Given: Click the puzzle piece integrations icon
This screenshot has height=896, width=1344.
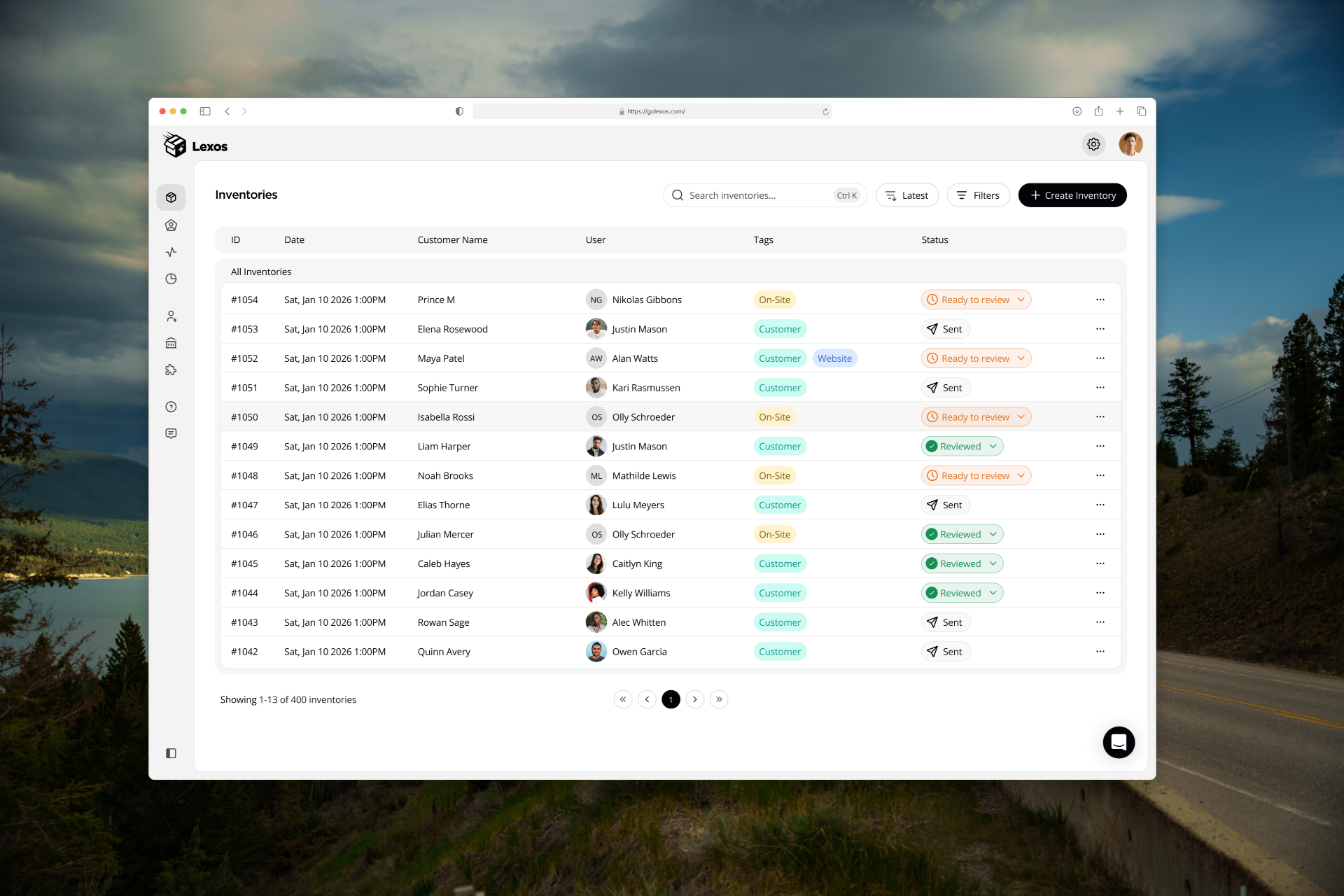Looking at the screenshot, I should pyautogui.click(x=171, y=370).
